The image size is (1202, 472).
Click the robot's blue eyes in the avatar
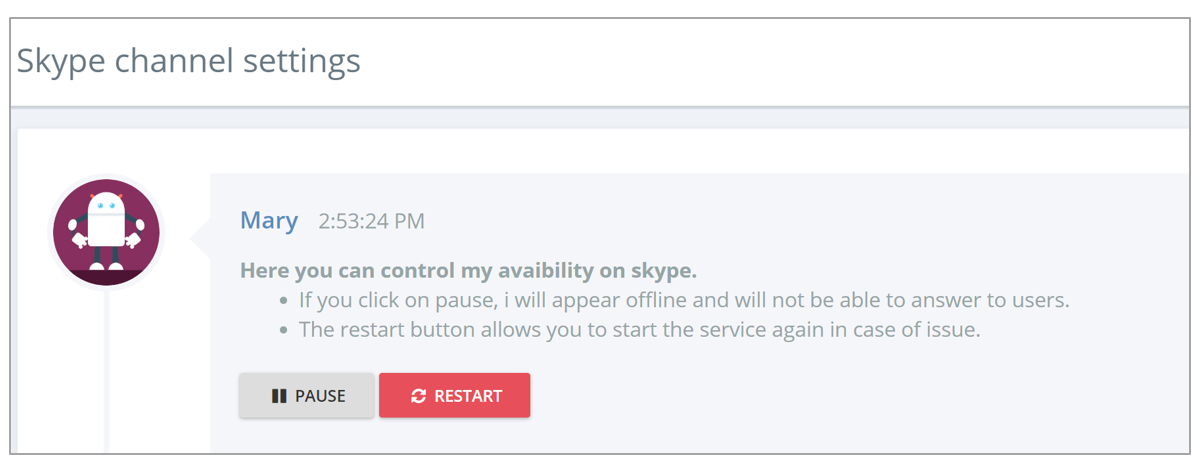(106, 207)
